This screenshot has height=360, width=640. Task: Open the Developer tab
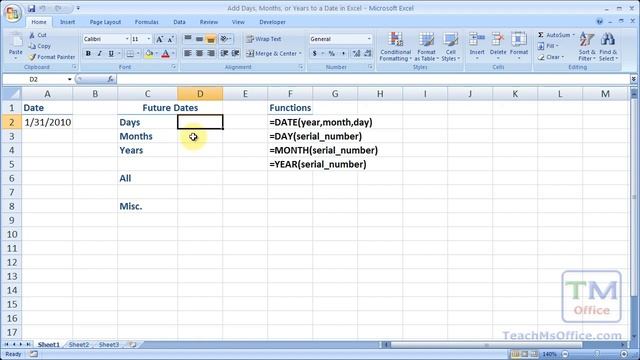pos(272,22)
